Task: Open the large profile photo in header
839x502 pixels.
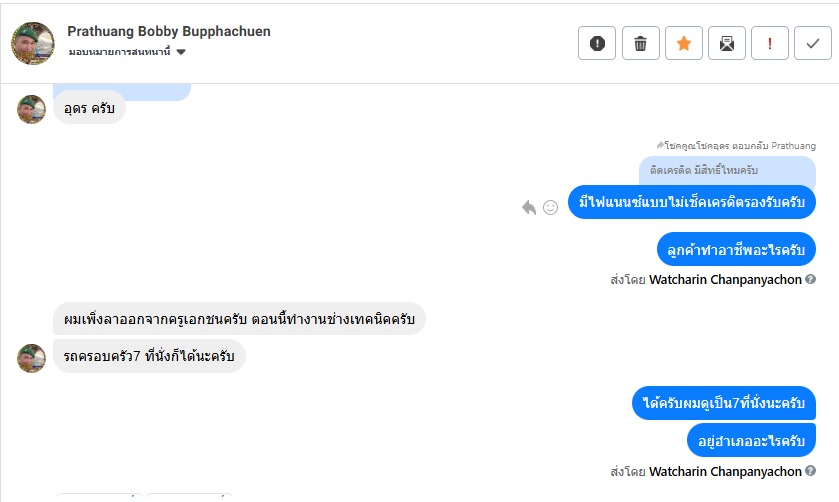Action: click(x=32, y=42)
